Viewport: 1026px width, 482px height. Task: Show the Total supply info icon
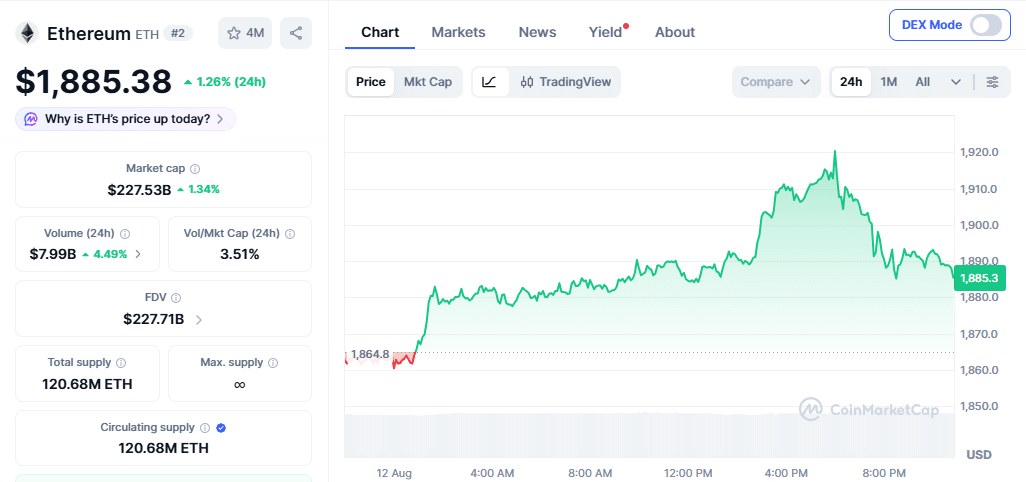click(121, 362)
